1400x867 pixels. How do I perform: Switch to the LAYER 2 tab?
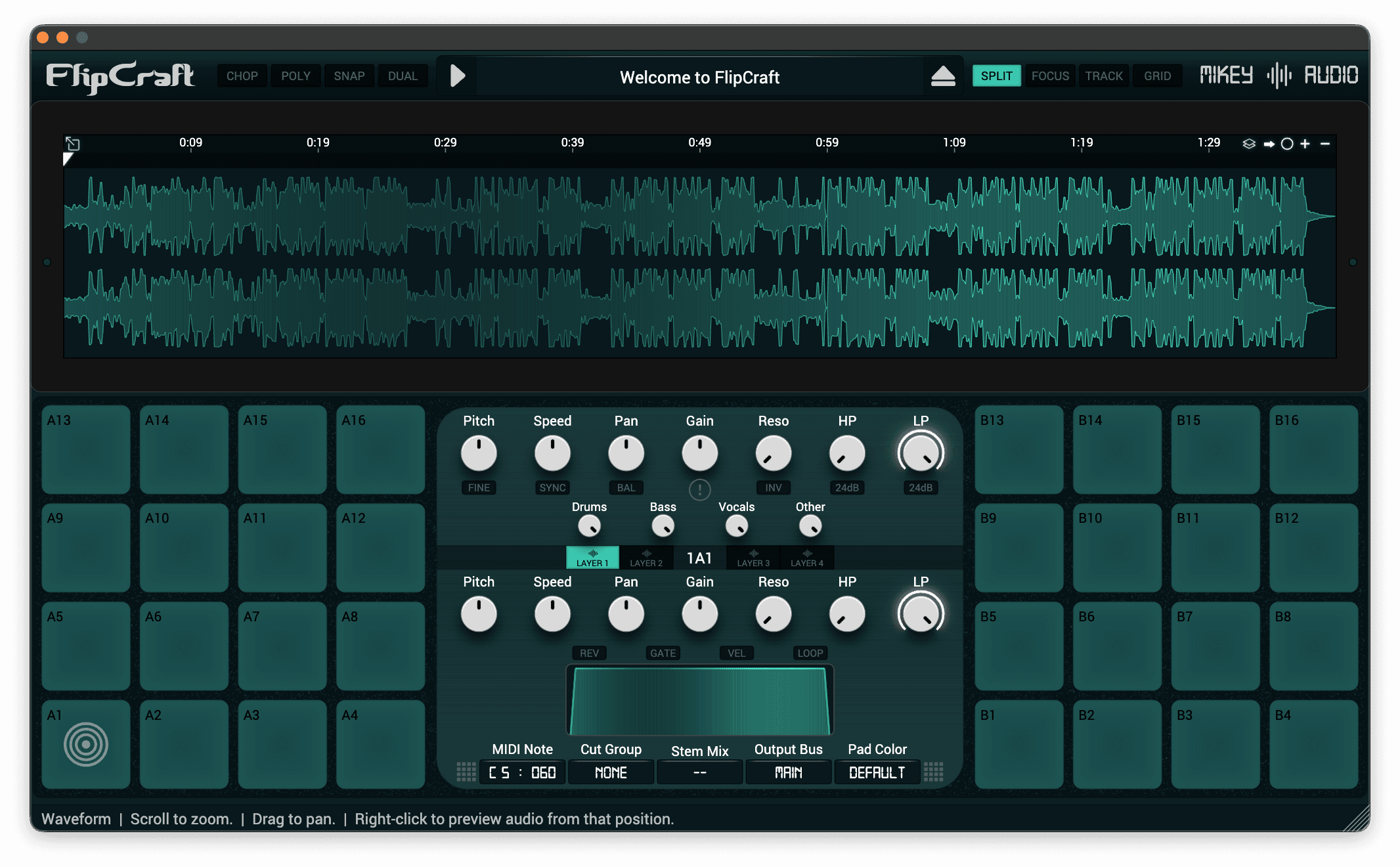pos(646,558)
